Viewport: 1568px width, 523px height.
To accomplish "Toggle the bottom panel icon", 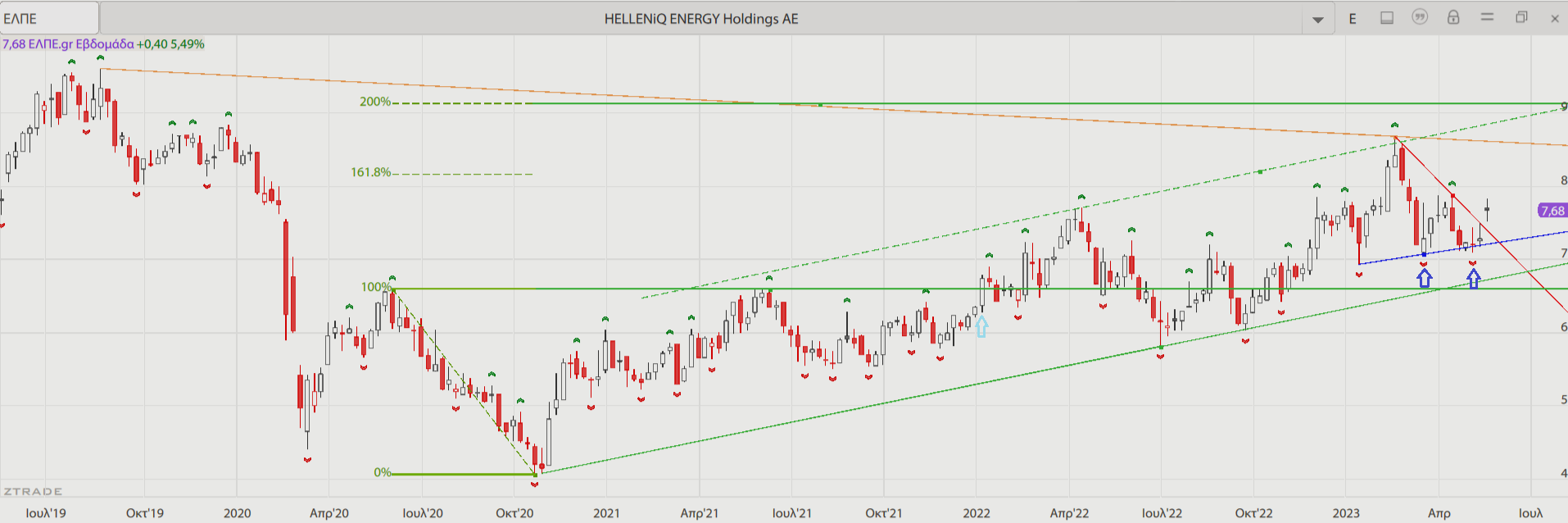I will 1387,18.
